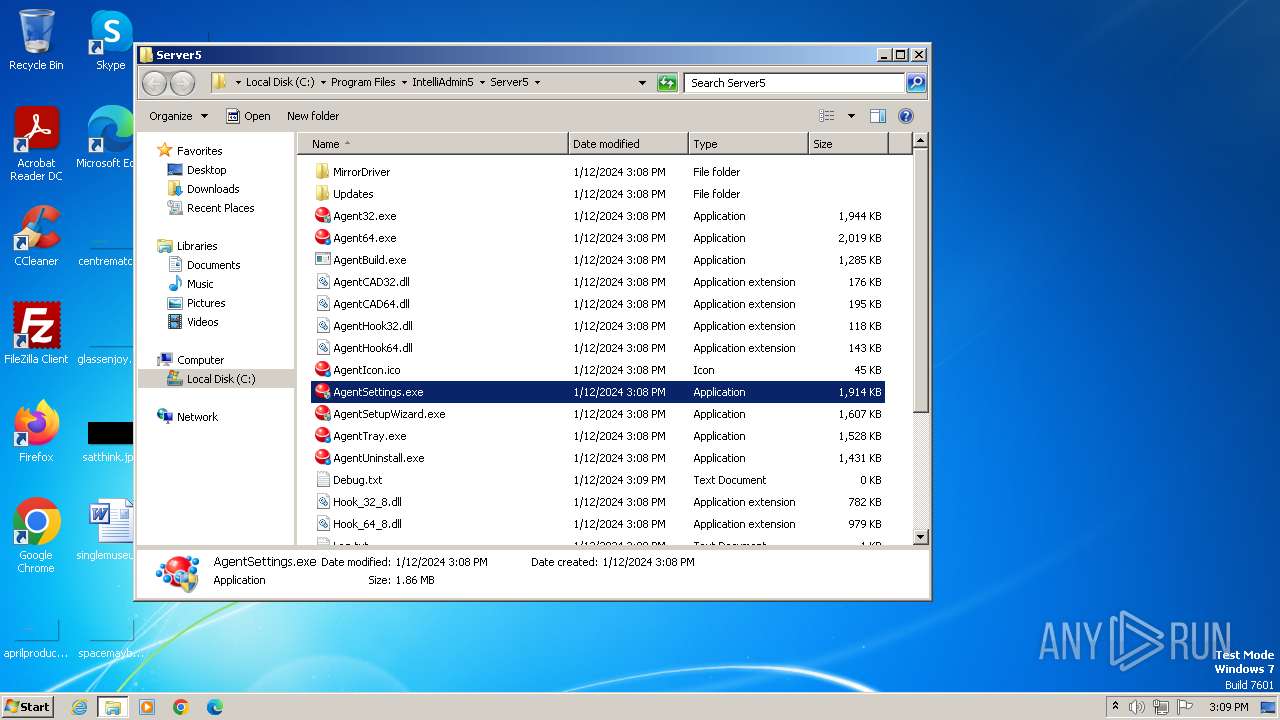Open Firefox desktop shortcut

36,432
